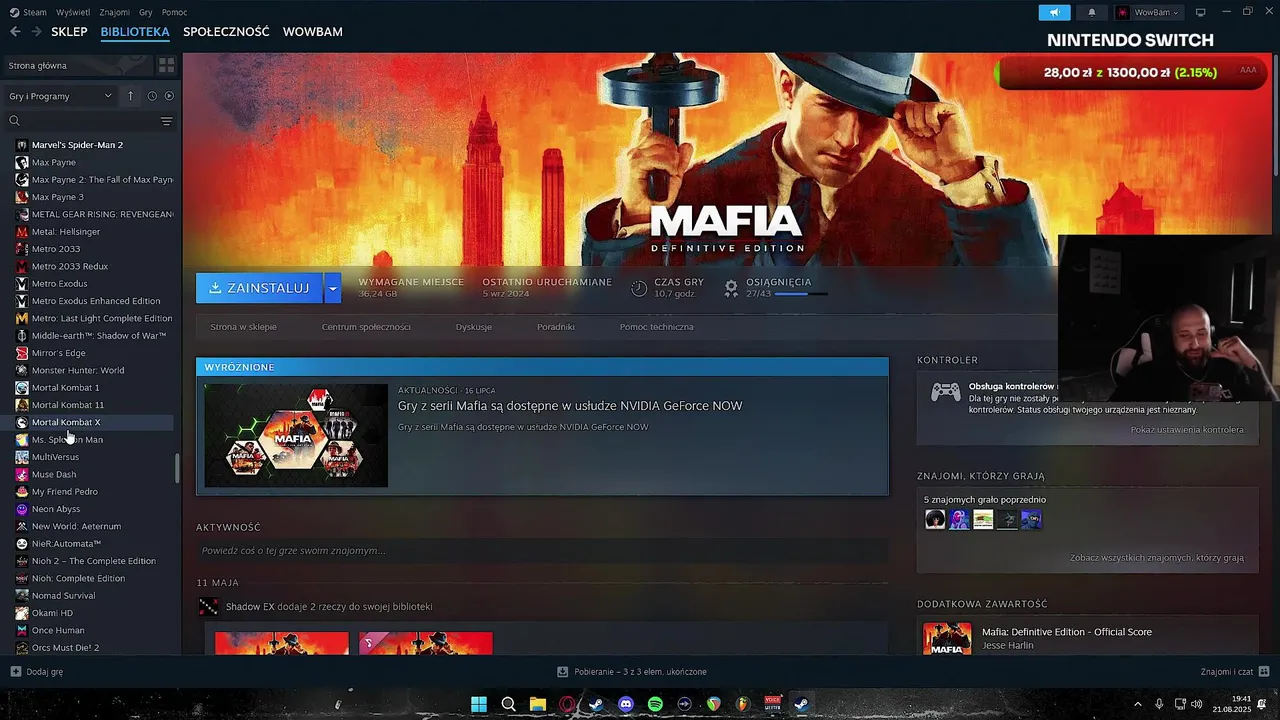Viewport: 1280px width, 720px height.
Task: Click the controller gamepad icon
Action: coord(945,392)
